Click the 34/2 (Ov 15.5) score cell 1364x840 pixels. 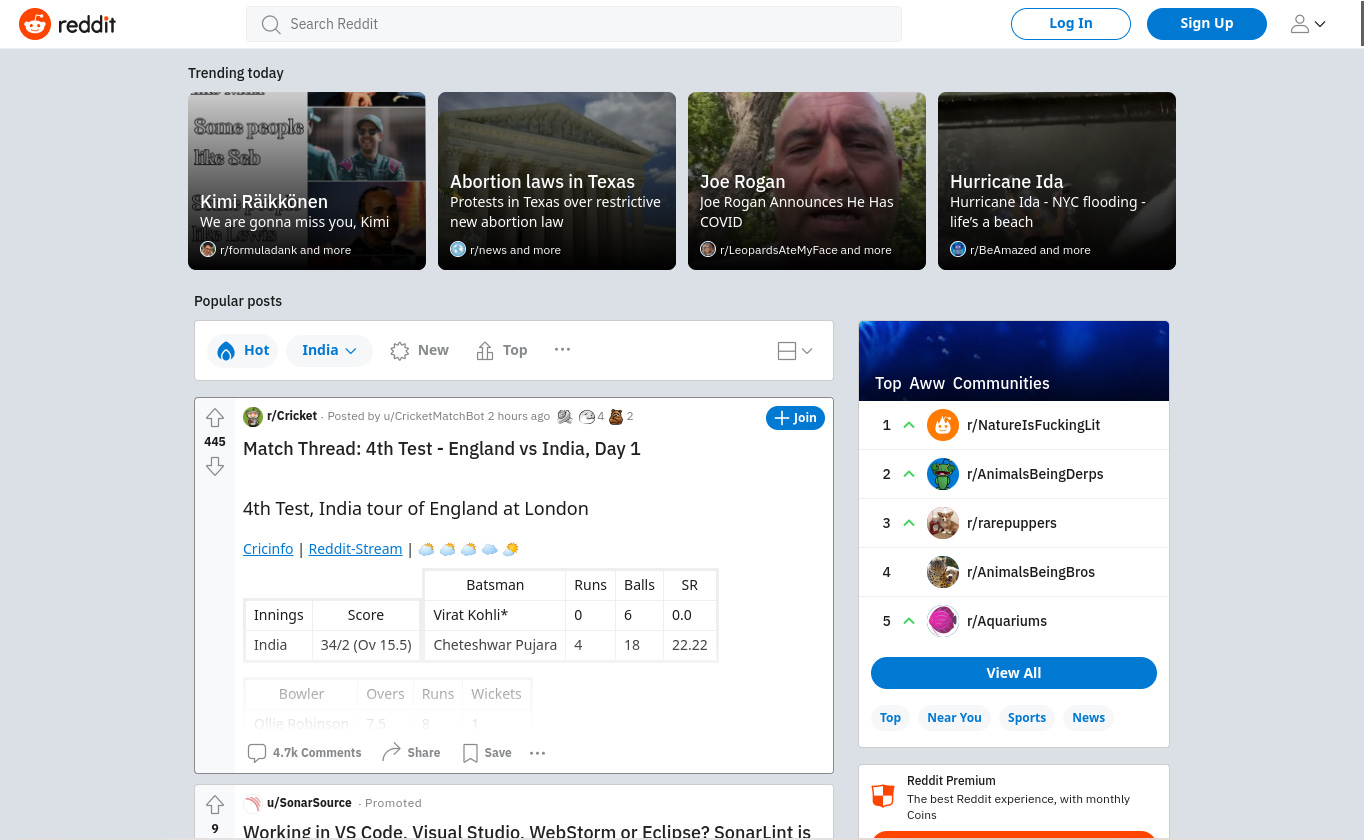[366, 645]
